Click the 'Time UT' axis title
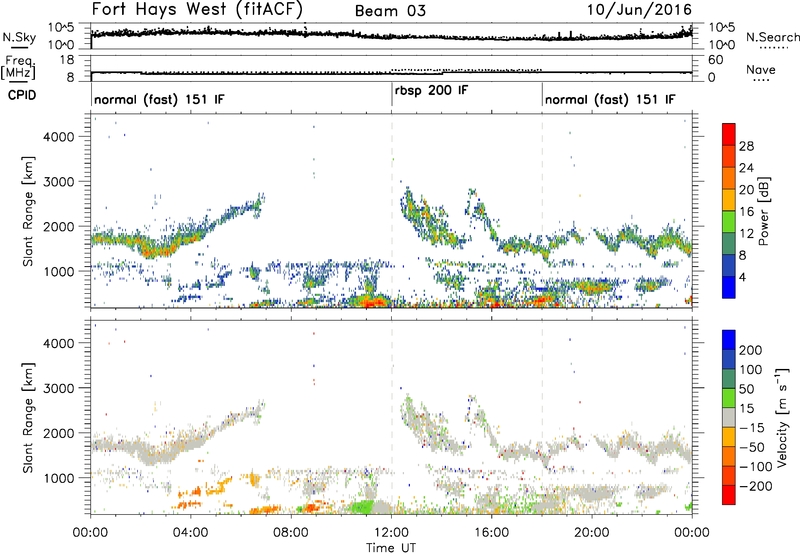Screen dimensions: 800x554 pos(391,547)
